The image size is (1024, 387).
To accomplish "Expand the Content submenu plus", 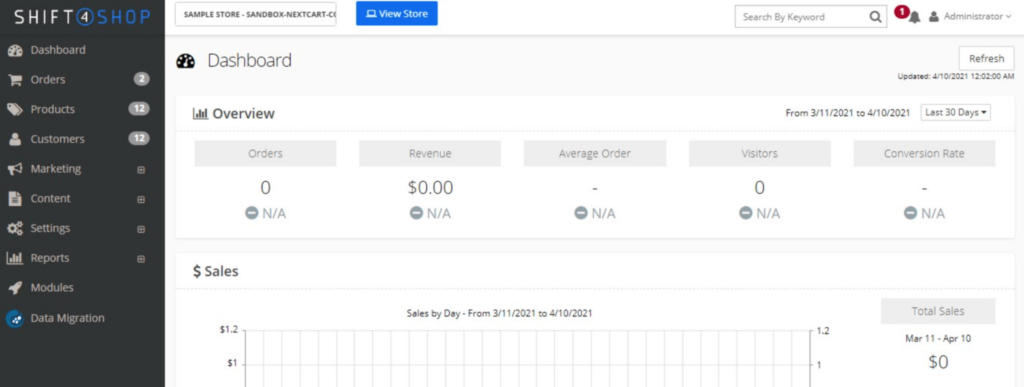I will (141, 200).
